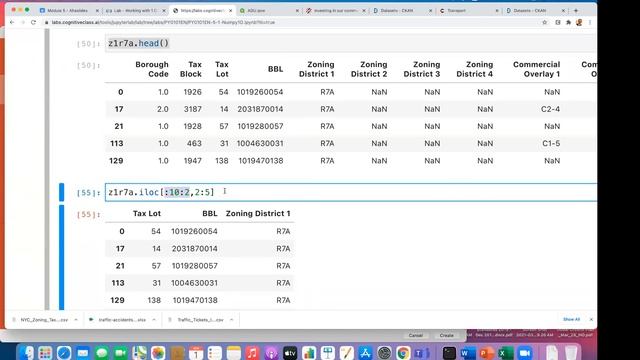Image resolution: width=640 pixels, height=360 pixels.
Task: Switch to Google Chrome in the Dock
Action: point(403,353)
